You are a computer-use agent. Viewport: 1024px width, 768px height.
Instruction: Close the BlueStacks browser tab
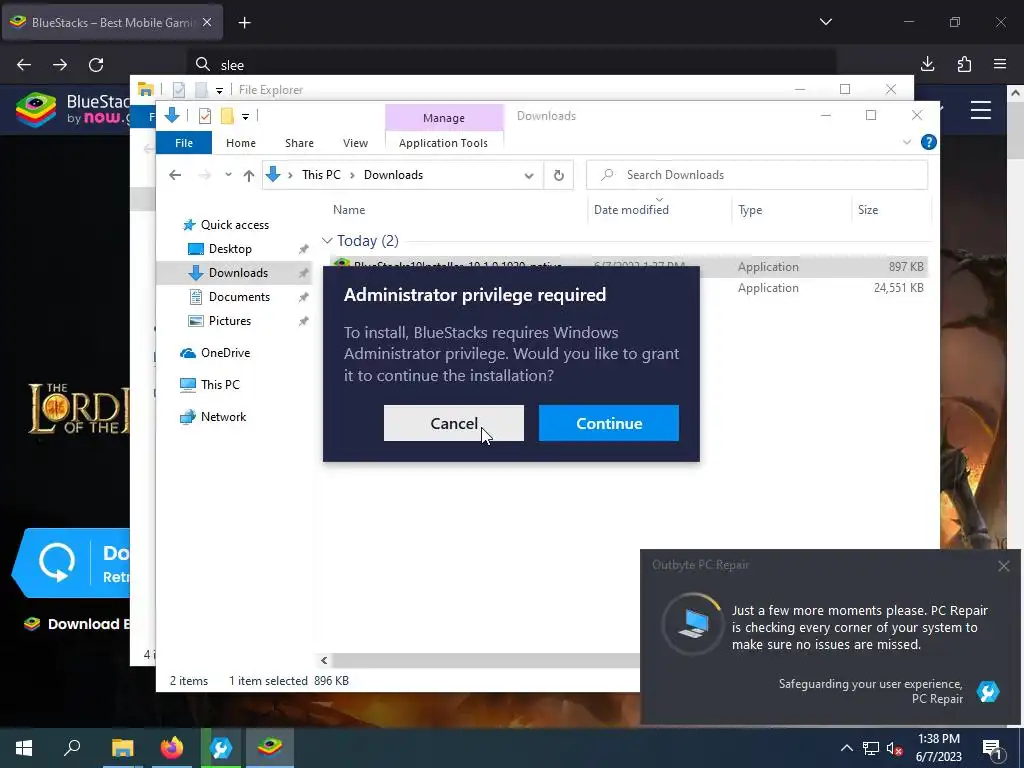207,22
